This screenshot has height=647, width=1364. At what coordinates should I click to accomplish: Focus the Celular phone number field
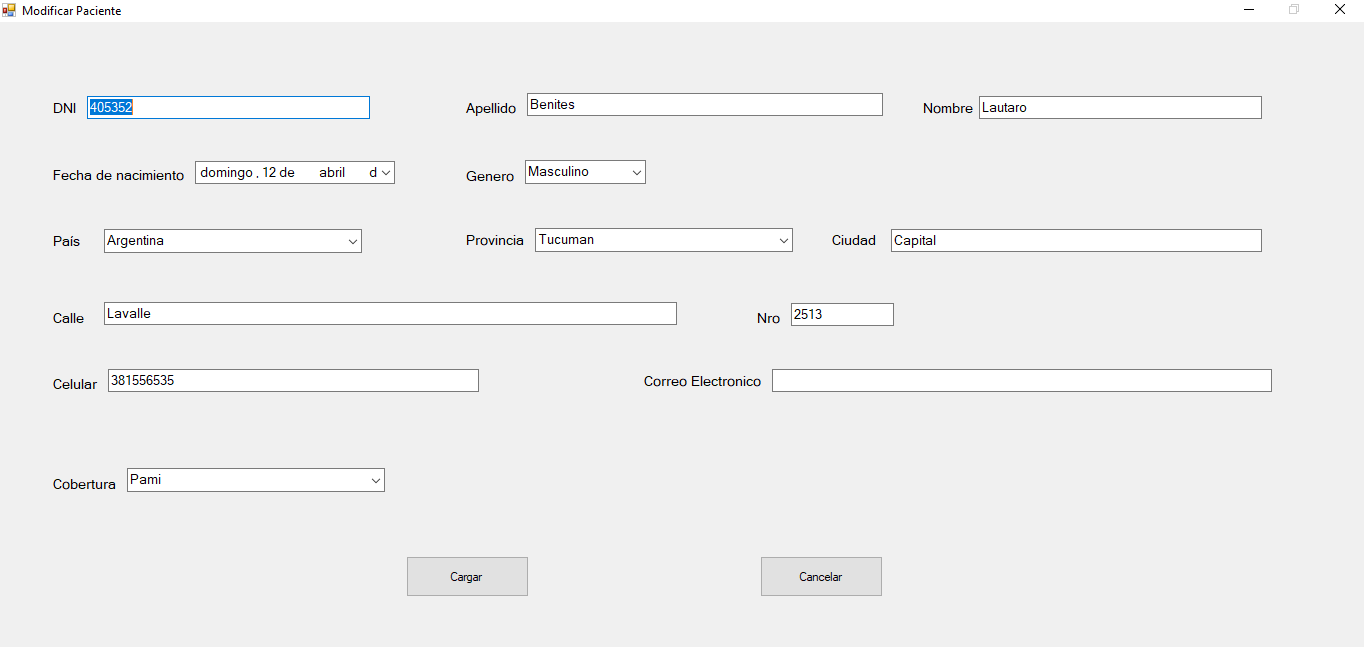coord(293,381)
